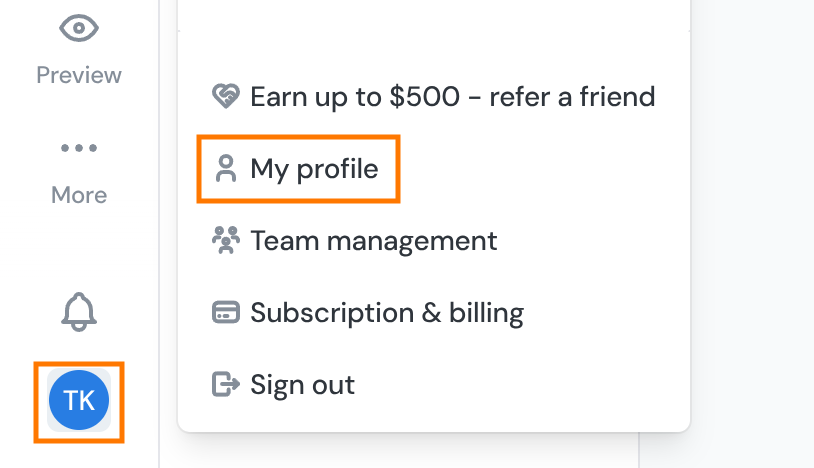Click the blue TK avatar circle

pos(79,400)
